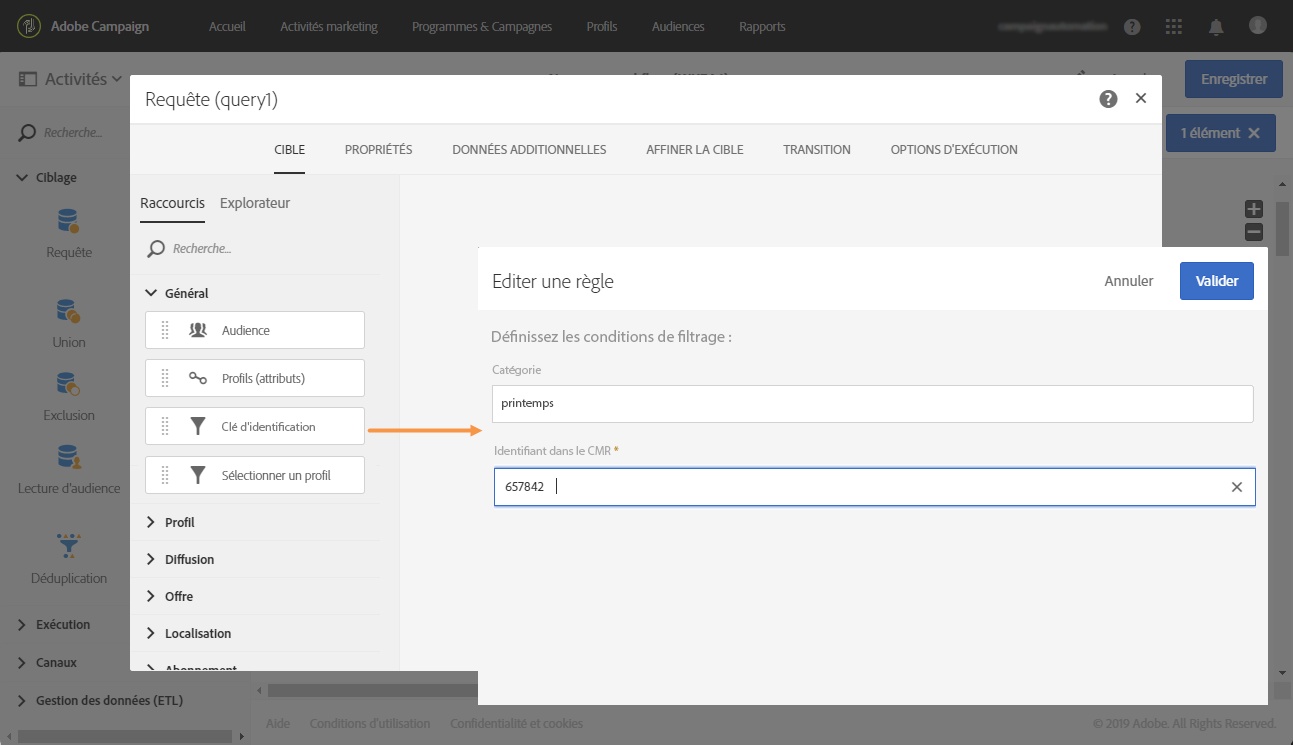Click the Adobe Campaign logo icon
Image resolution: width=1293 pixels, height=745 pixels.
pyautogui.click(x=30, y=26)
